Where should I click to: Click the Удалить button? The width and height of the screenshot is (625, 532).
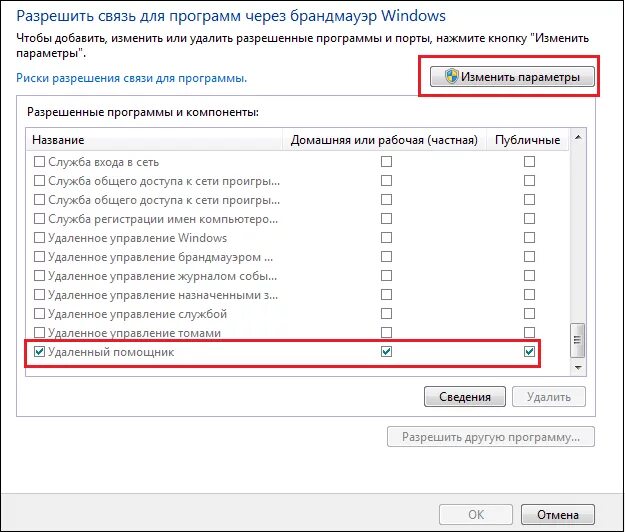tap(549, 397)
